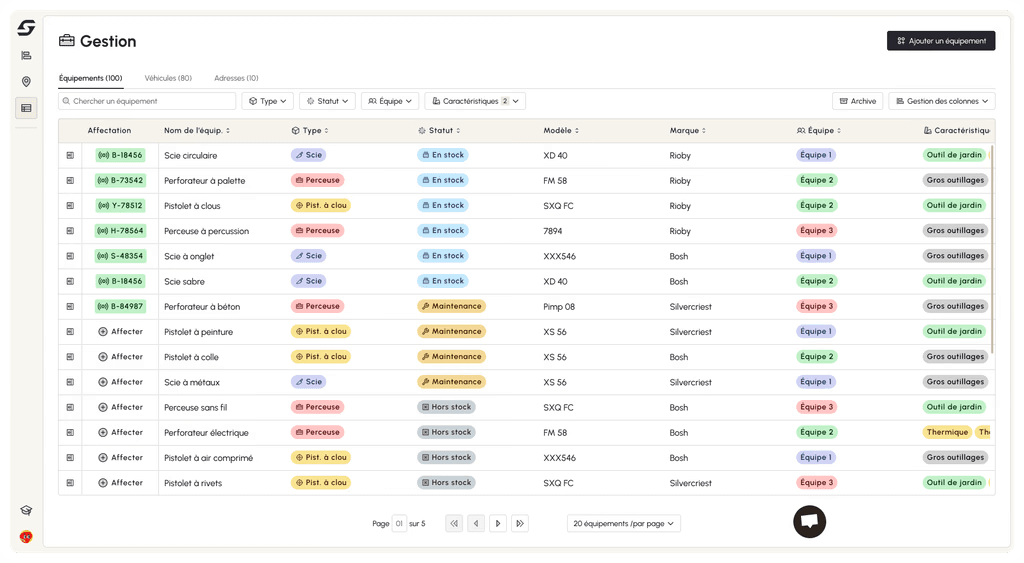Click the page number input field
Image resolution: width=1024 pixels, height=563 pixels.
(x=399, y=523)
